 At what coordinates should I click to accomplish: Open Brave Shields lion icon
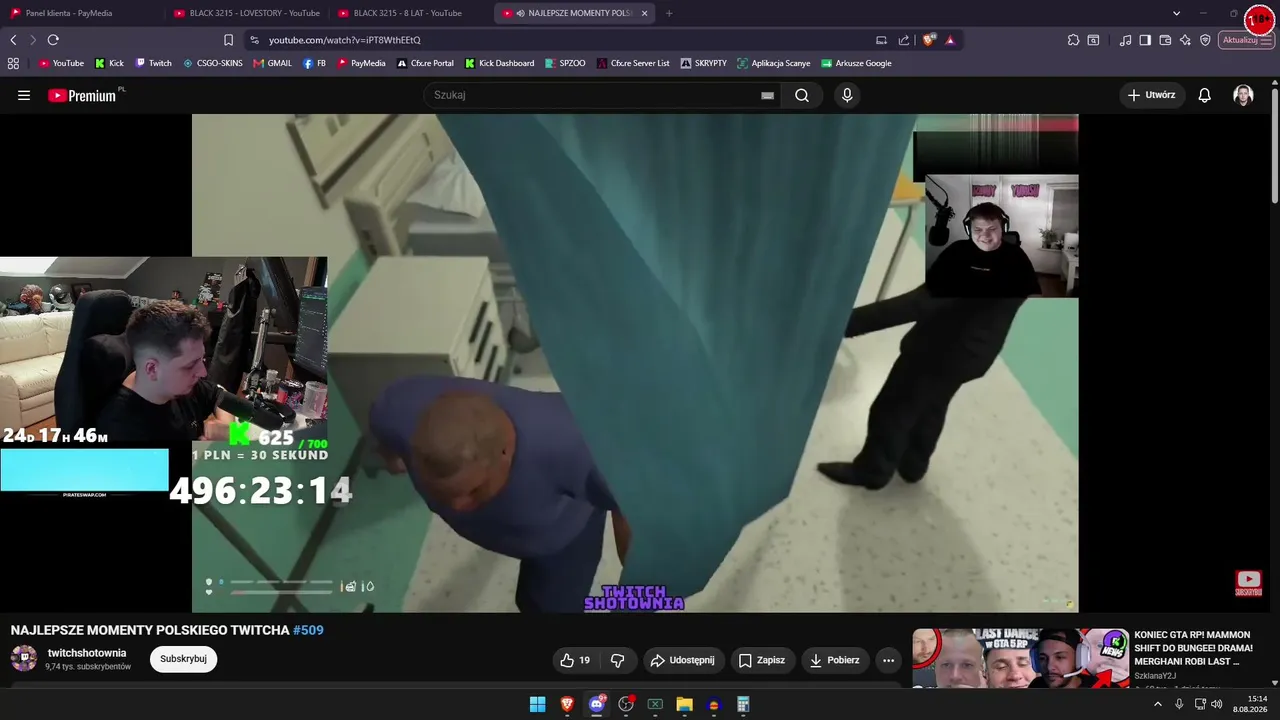(929, 40)
